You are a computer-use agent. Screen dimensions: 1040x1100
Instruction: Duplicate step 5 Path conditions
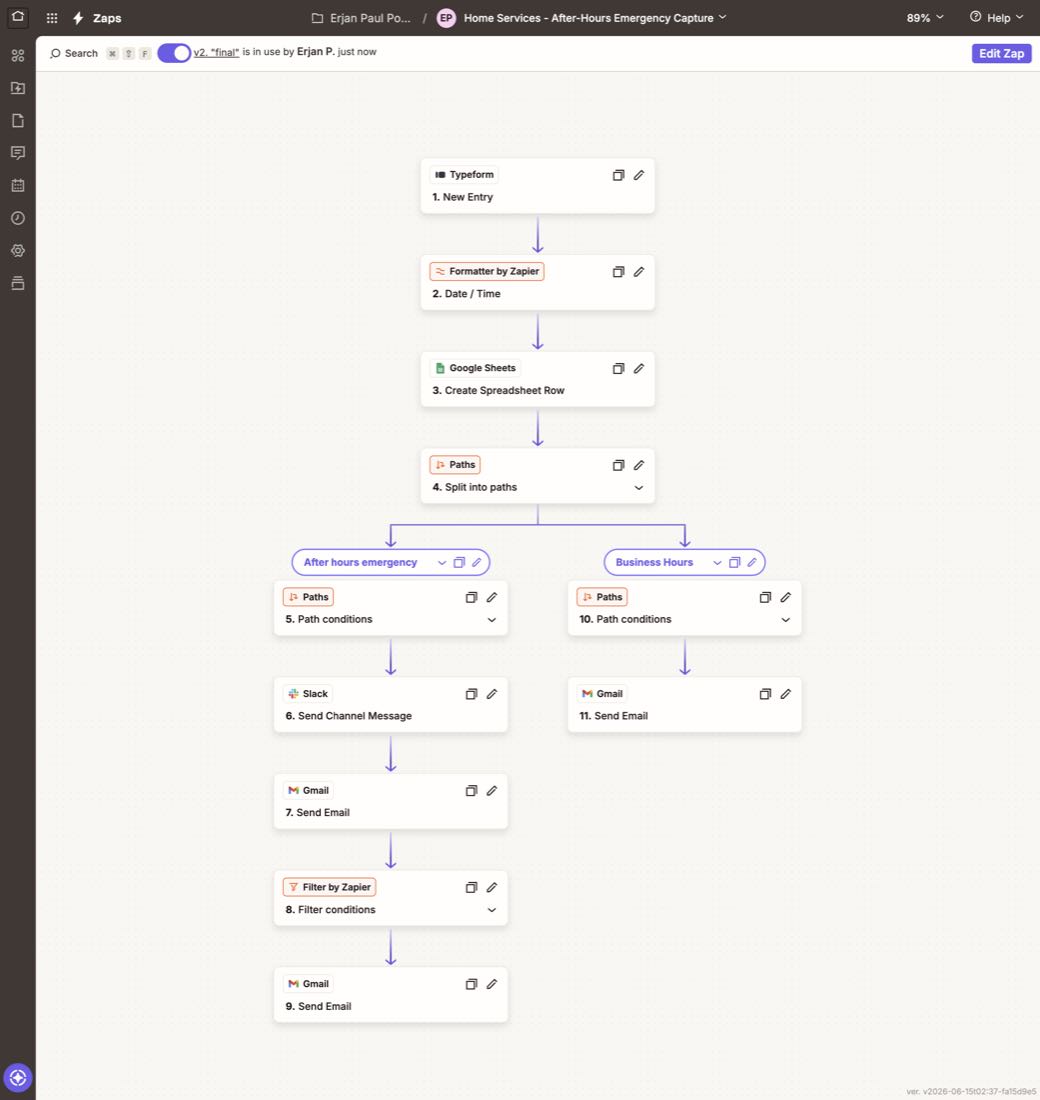[x=472, y=598]
